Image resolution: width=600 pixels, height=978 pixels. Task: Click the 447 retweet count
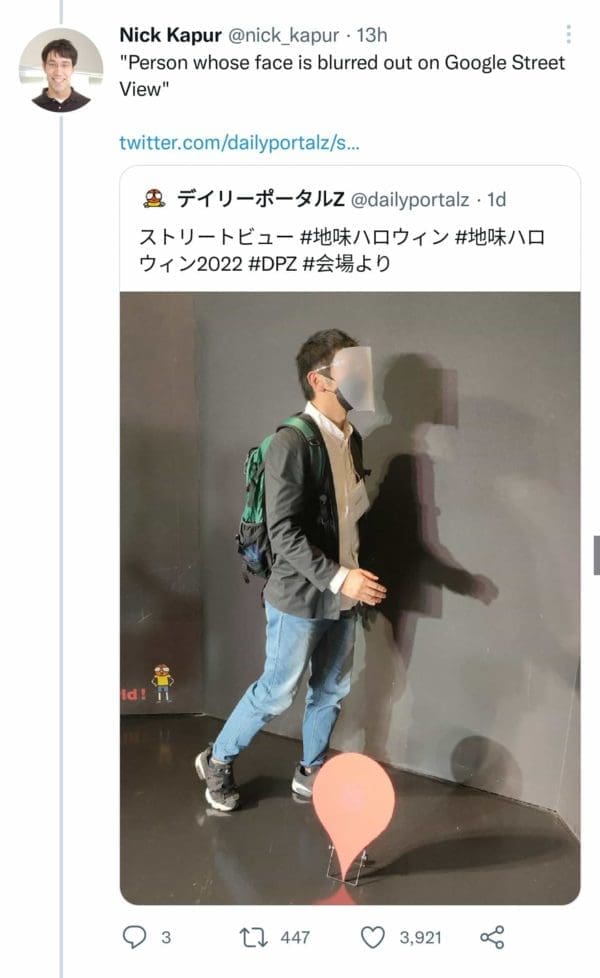(295, 937)
